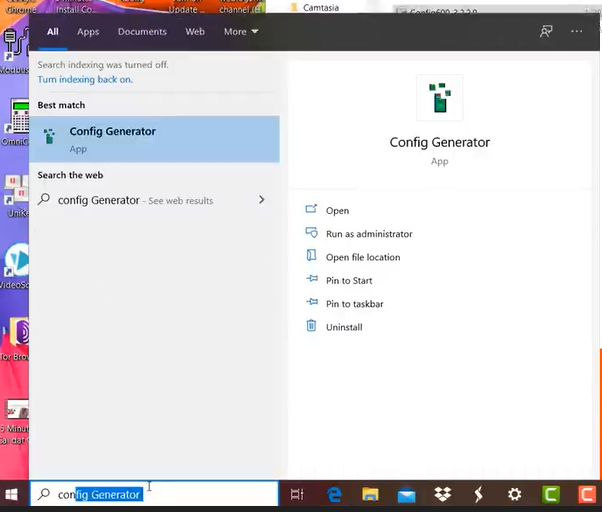Open Settings gear icon on the taskbar

[514, 494]
